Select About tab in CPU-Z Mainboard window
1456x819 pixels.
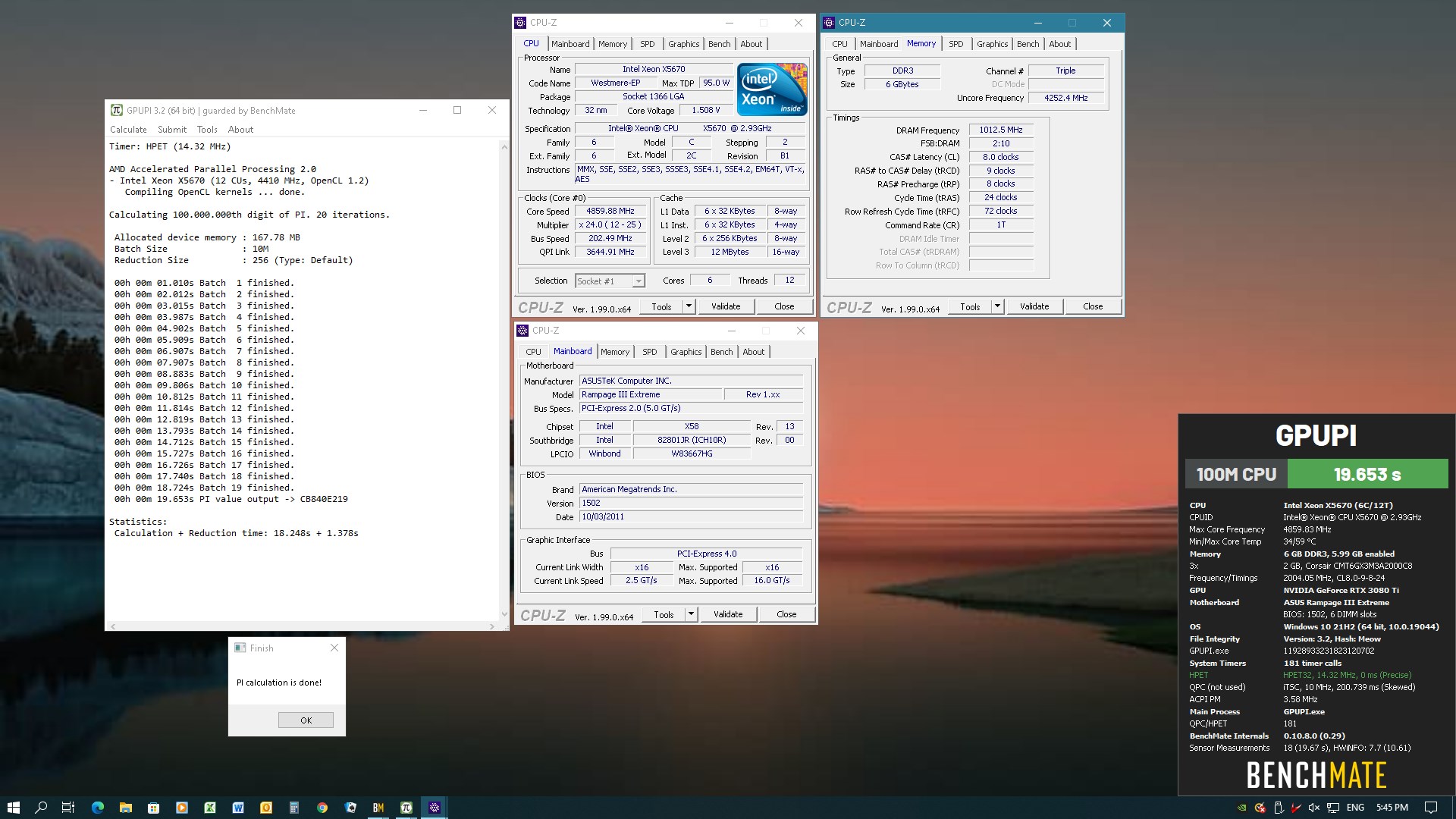pyautogui.click(x=753, y=352)
